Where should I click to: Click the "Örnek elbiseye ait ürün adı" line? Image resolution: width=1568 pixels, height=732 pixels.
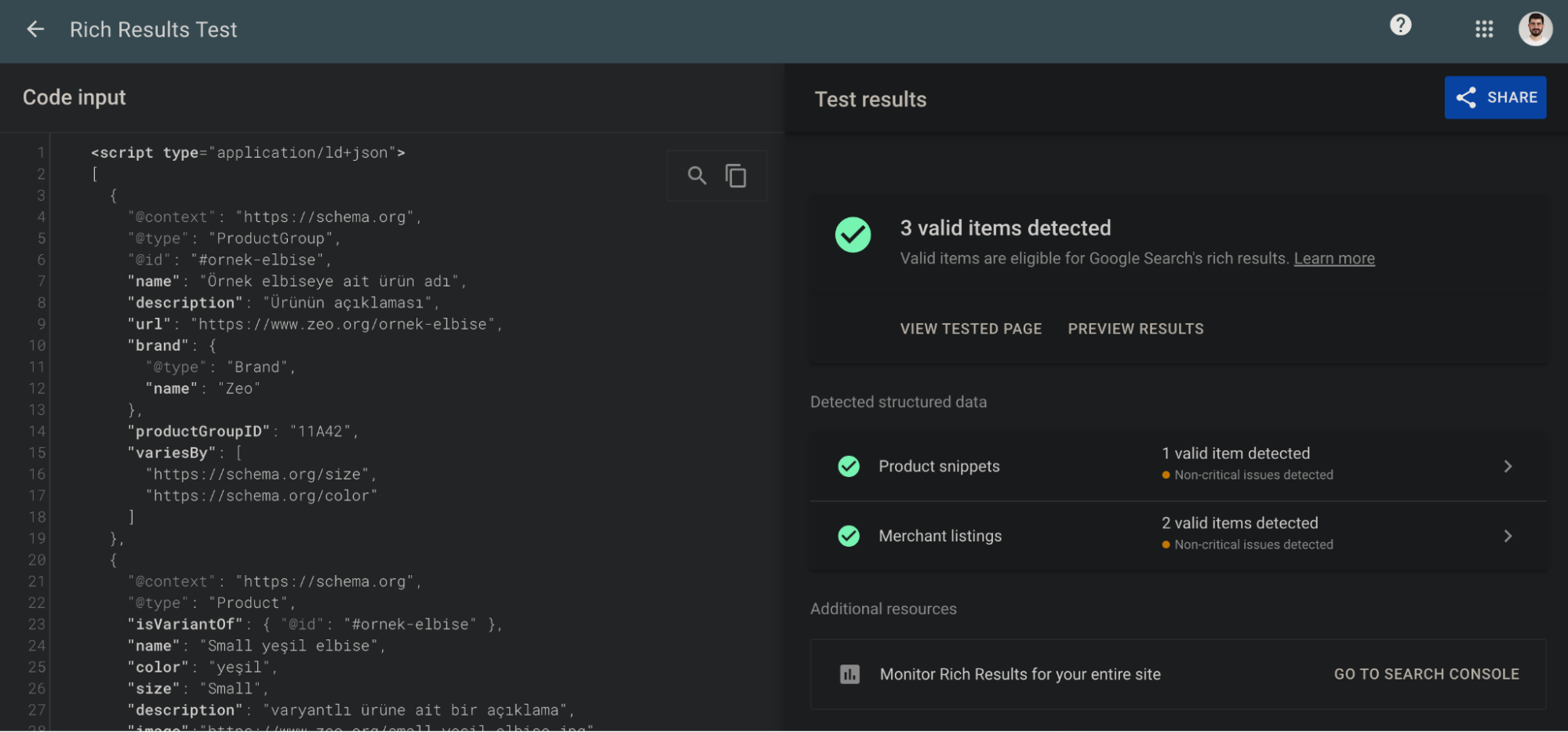(297, 281)
